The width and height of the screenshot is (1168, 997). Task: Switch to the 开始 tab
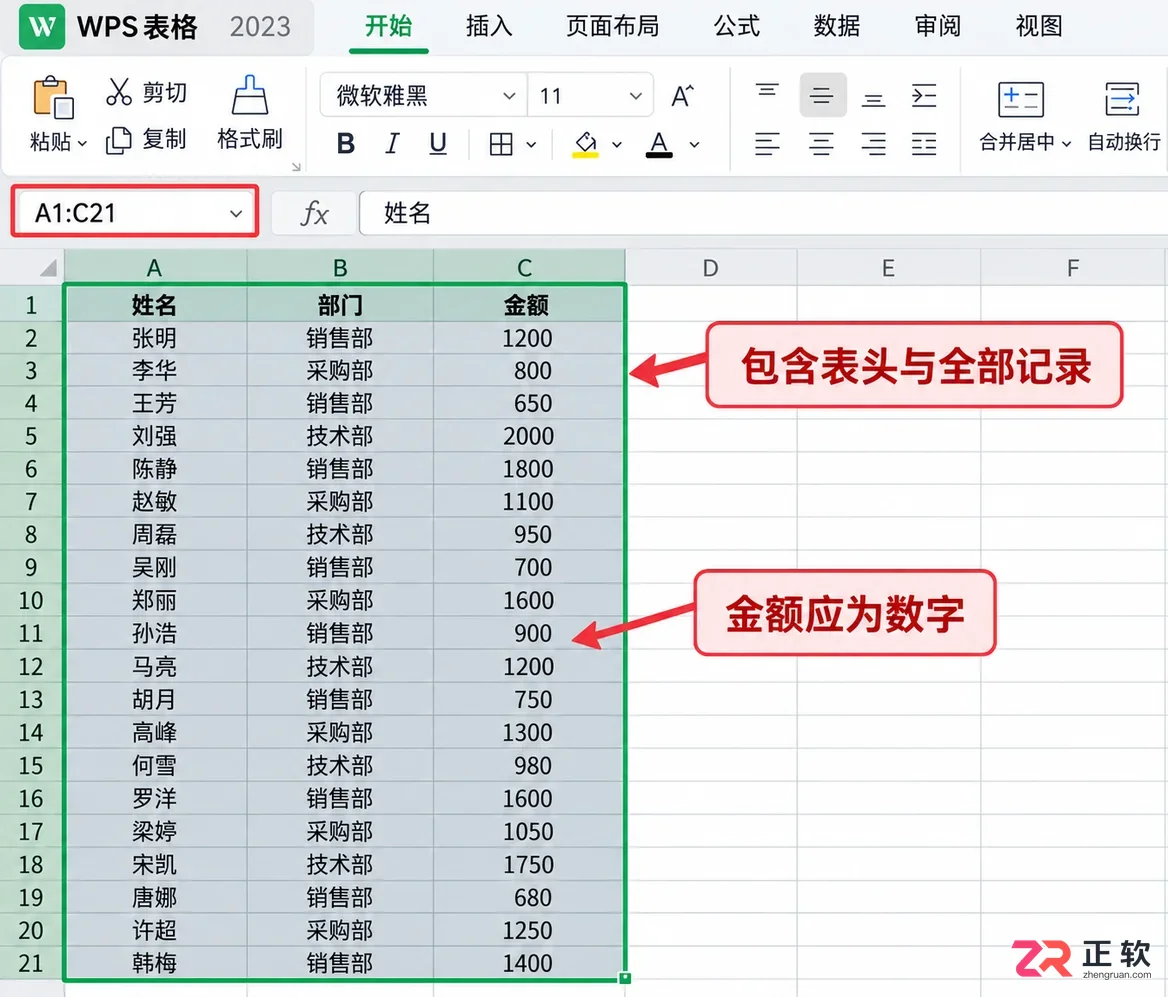click(x=388, y=26)
